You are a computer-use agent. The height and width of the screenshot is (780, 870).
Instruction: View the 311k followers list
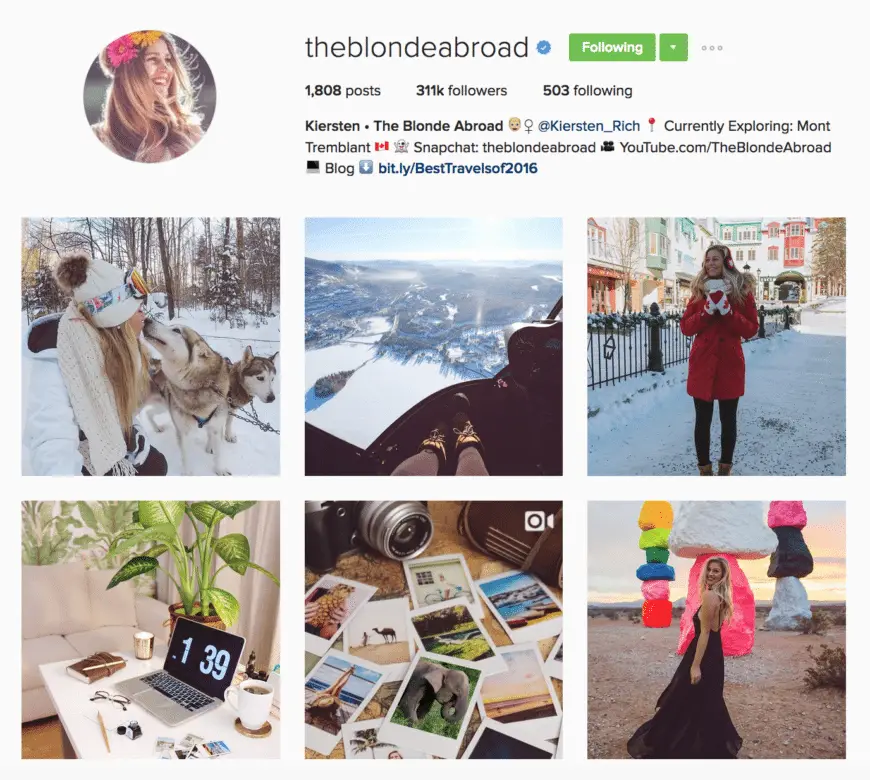[x=462, y=90]
